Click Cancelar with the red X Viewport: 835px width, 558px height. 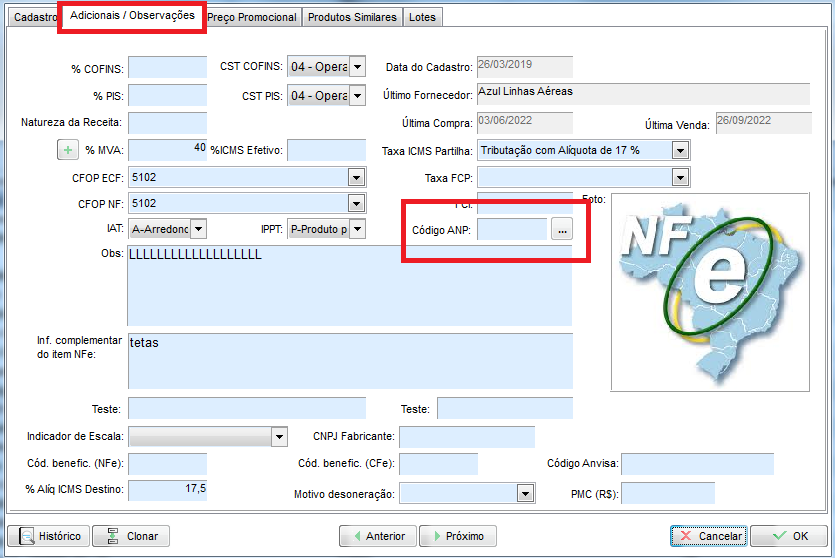[708, 536]
